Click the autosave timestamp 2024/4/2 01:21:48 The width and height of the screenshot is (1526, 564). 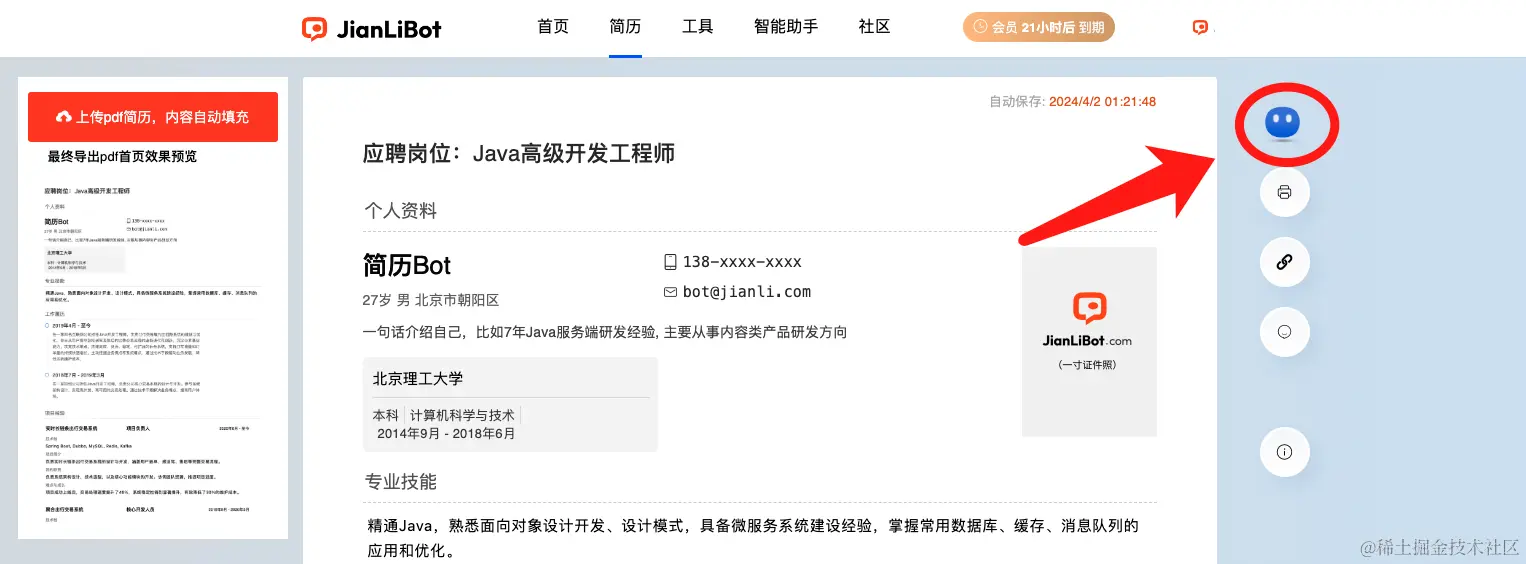(x=1102, y=102)
